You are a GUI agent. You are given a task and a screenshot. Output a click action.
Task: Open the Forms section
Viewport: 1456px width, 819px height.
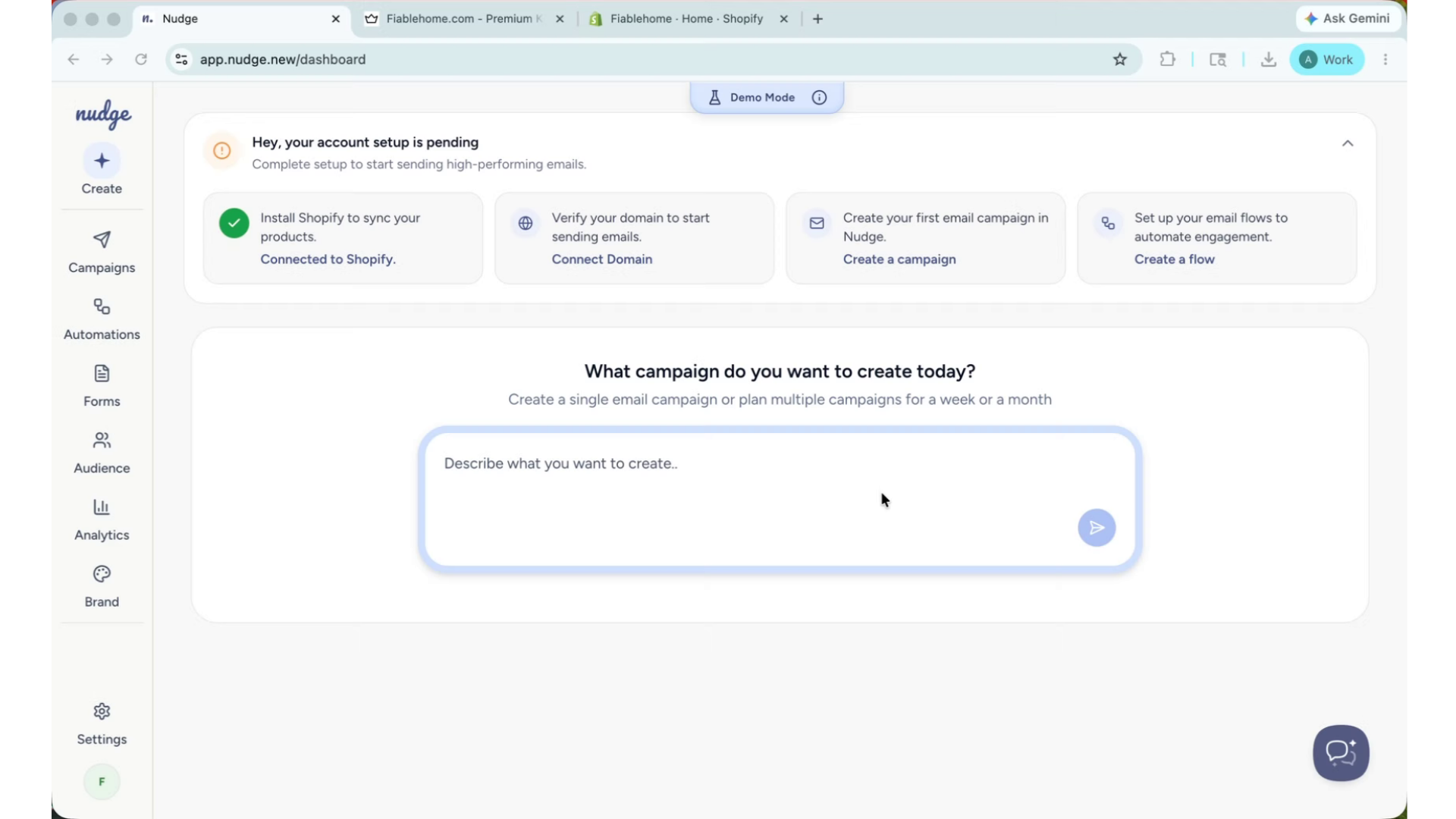pyautogui.click(x=102, y=385)
